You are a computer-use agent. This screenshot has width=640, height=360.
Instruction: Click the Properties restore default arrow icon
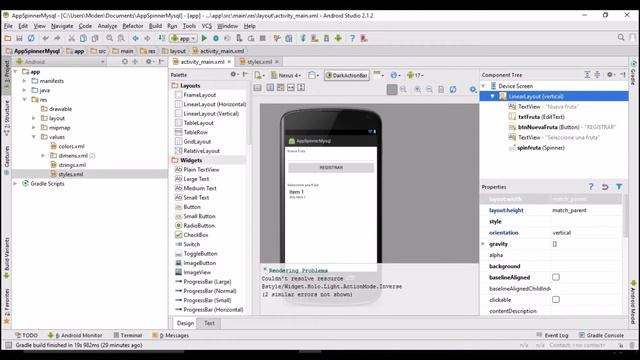(605, 187)
